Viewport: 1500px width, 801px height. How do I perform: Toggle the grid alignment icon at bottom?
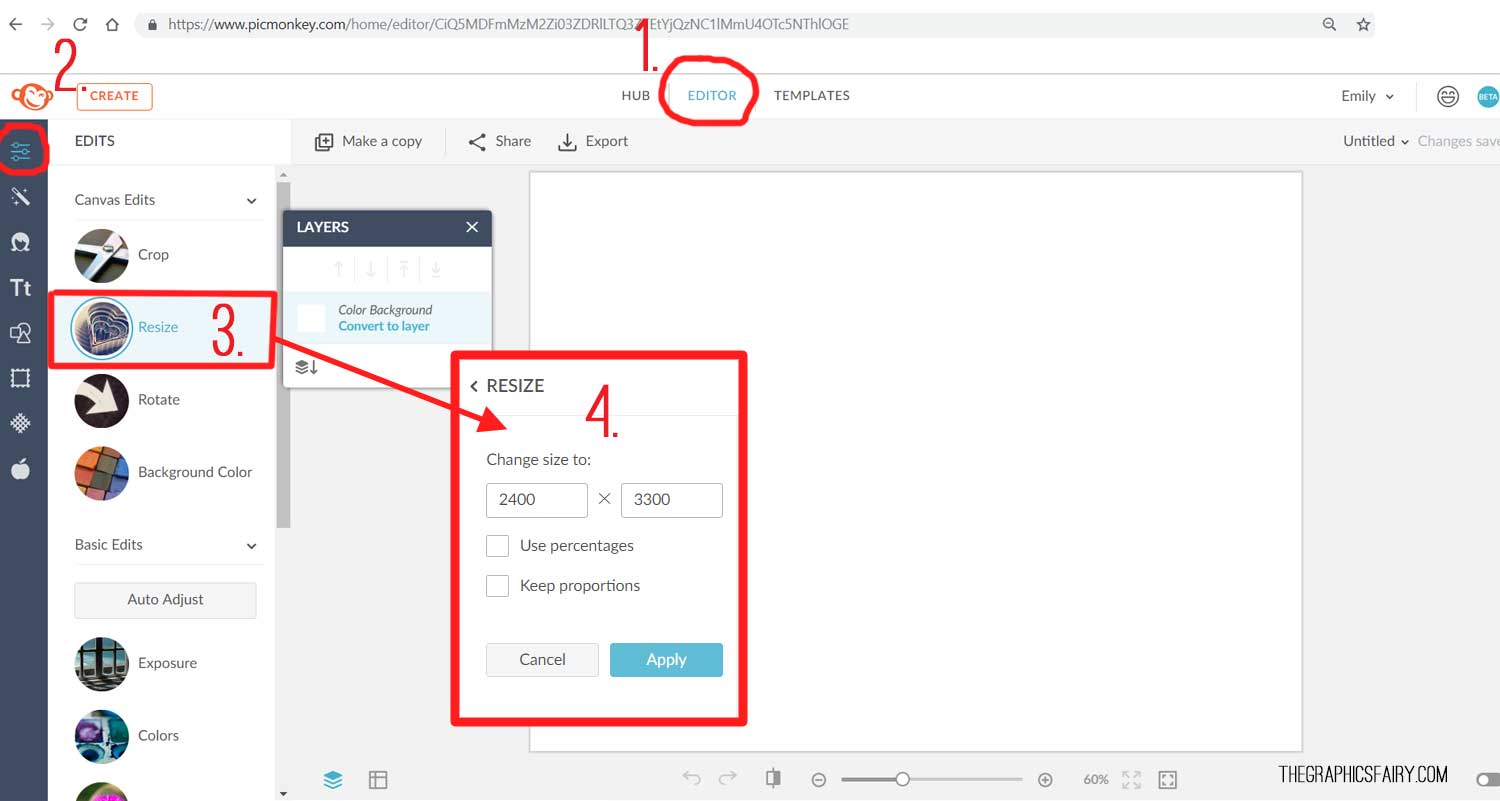click(x=378, y=780)
